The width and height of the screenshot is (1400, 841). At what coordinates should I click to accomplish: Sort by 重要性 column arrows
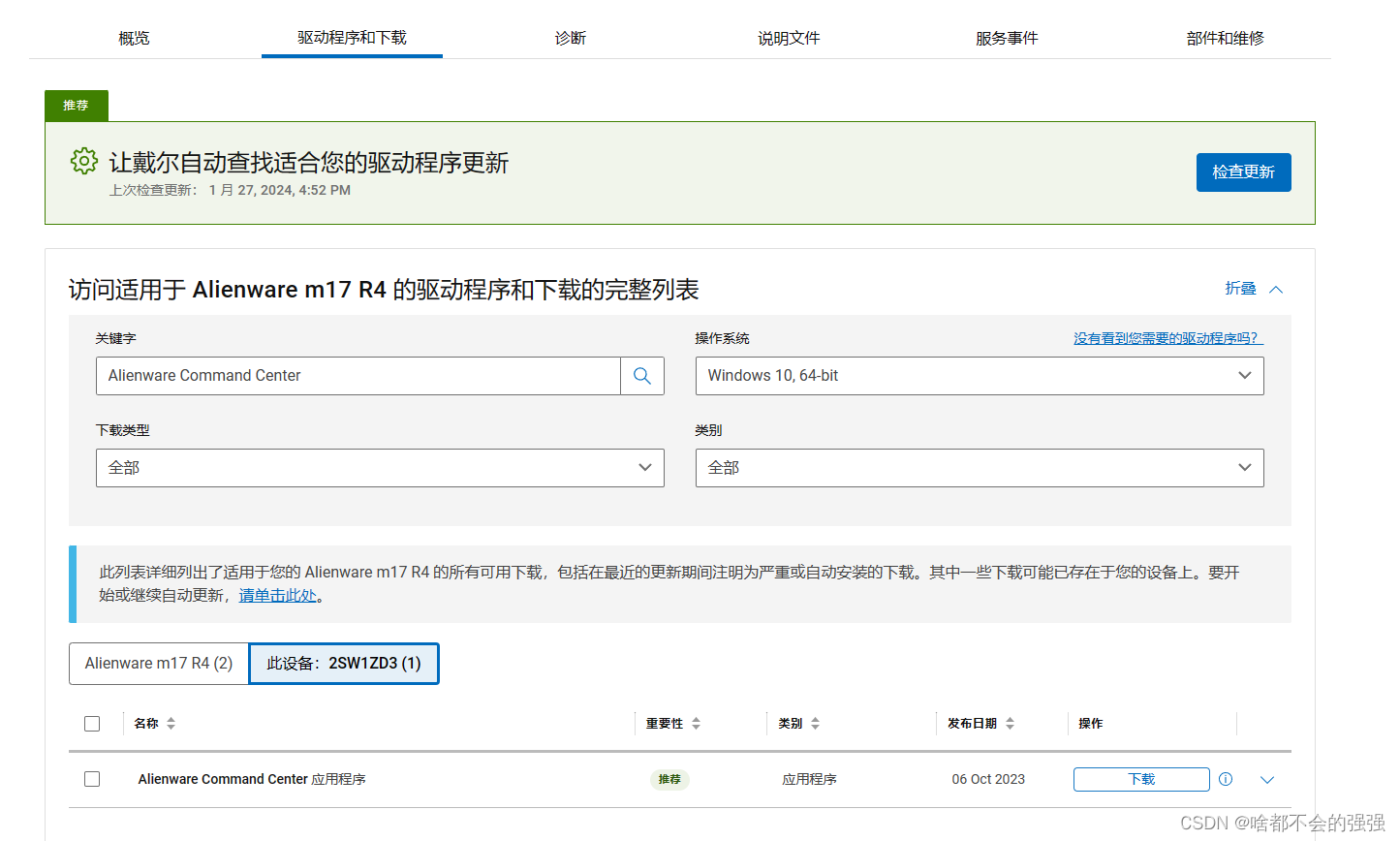coord(696,724)
